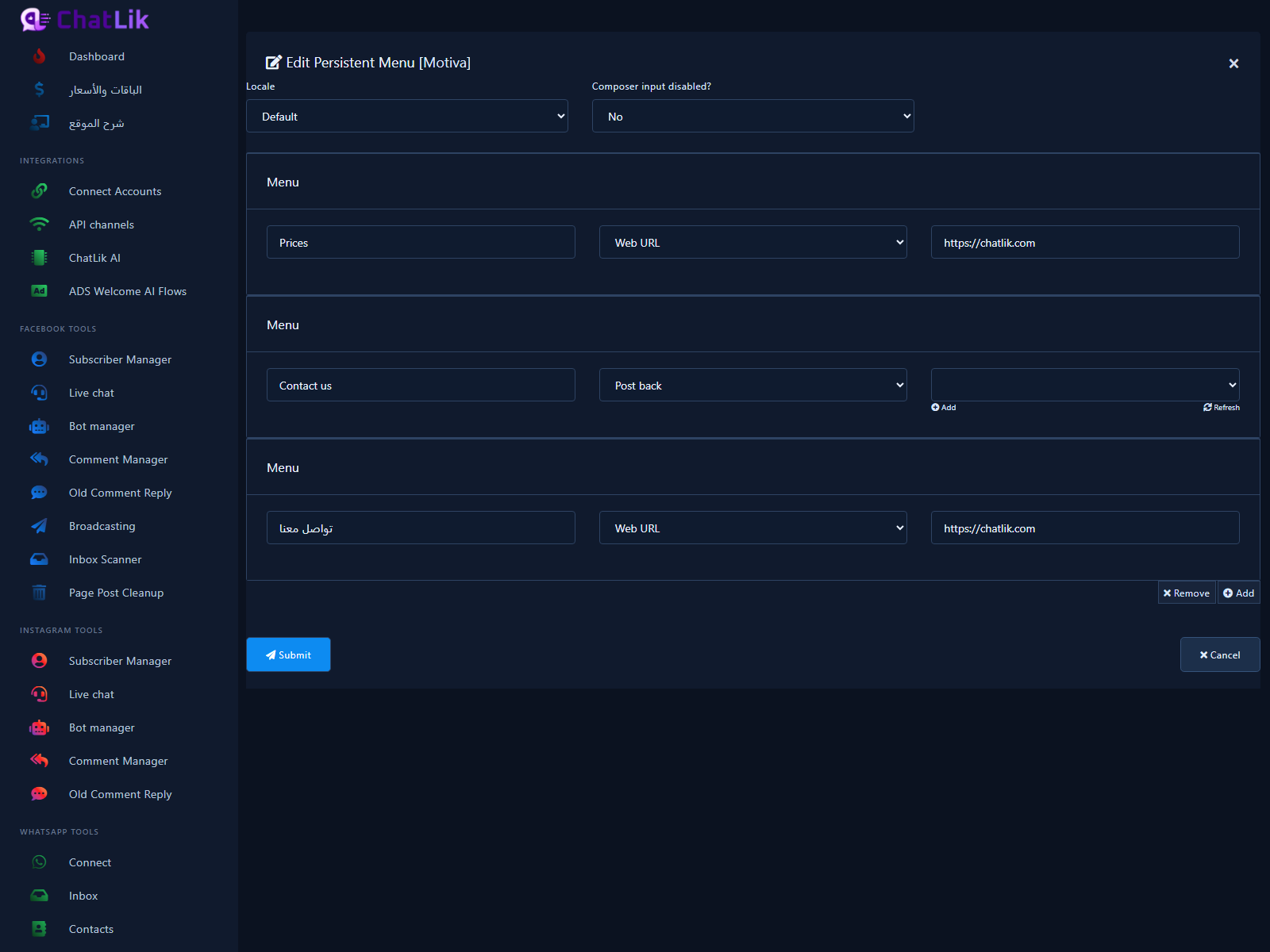Submit the persistent menu form
Screen dimensions: 1270x952
click(288, 654)
